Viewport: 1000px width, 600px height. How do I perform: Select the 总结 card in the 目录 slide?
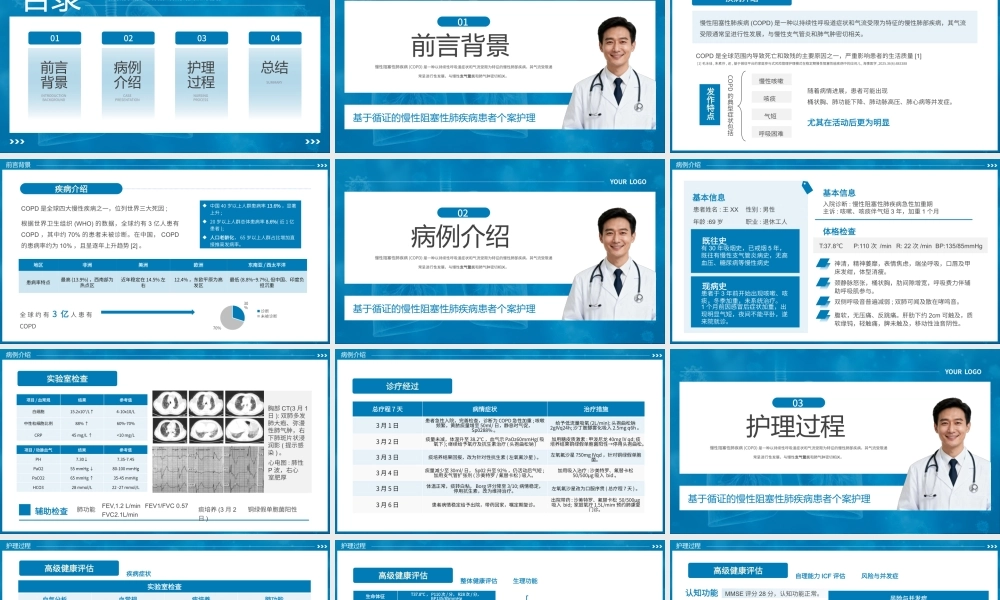click(275, 81)
